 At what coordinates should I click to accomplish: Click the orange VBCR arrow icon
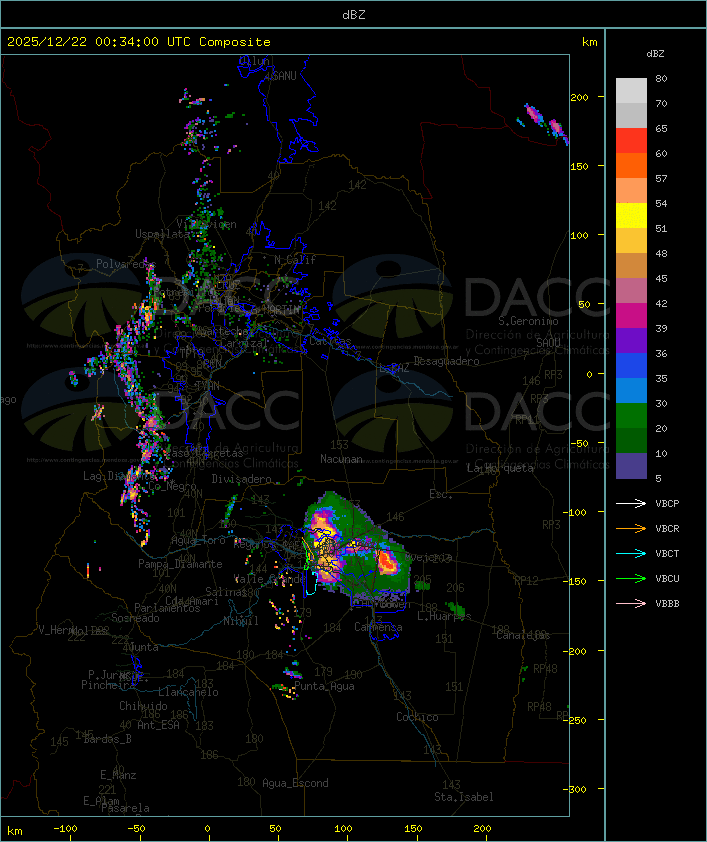[x=631, y=528]
